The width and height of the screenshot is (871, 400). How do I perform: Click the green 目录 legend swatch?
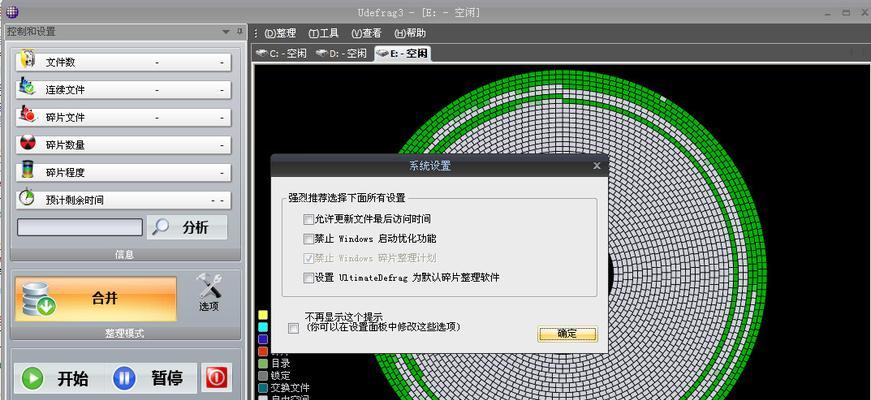click(263, 363)
